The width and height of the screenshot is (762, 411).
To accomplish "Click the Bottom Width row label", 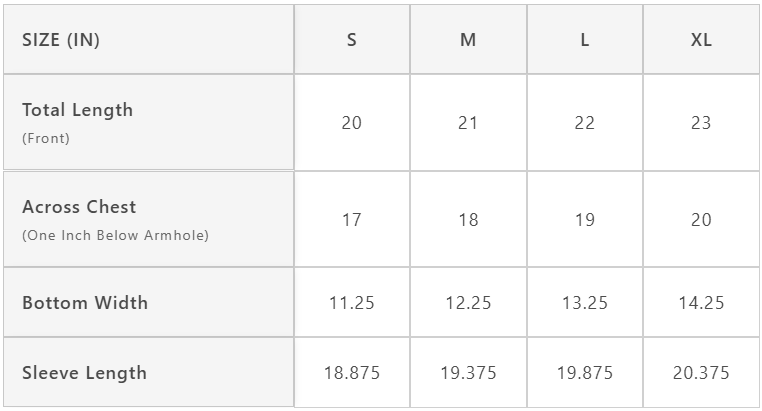I will [85, 302].
